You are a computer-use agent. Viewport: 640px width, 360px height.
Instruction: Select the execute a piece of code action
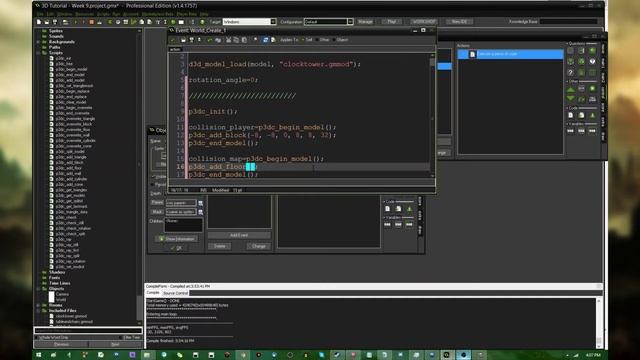click(510, 54)
